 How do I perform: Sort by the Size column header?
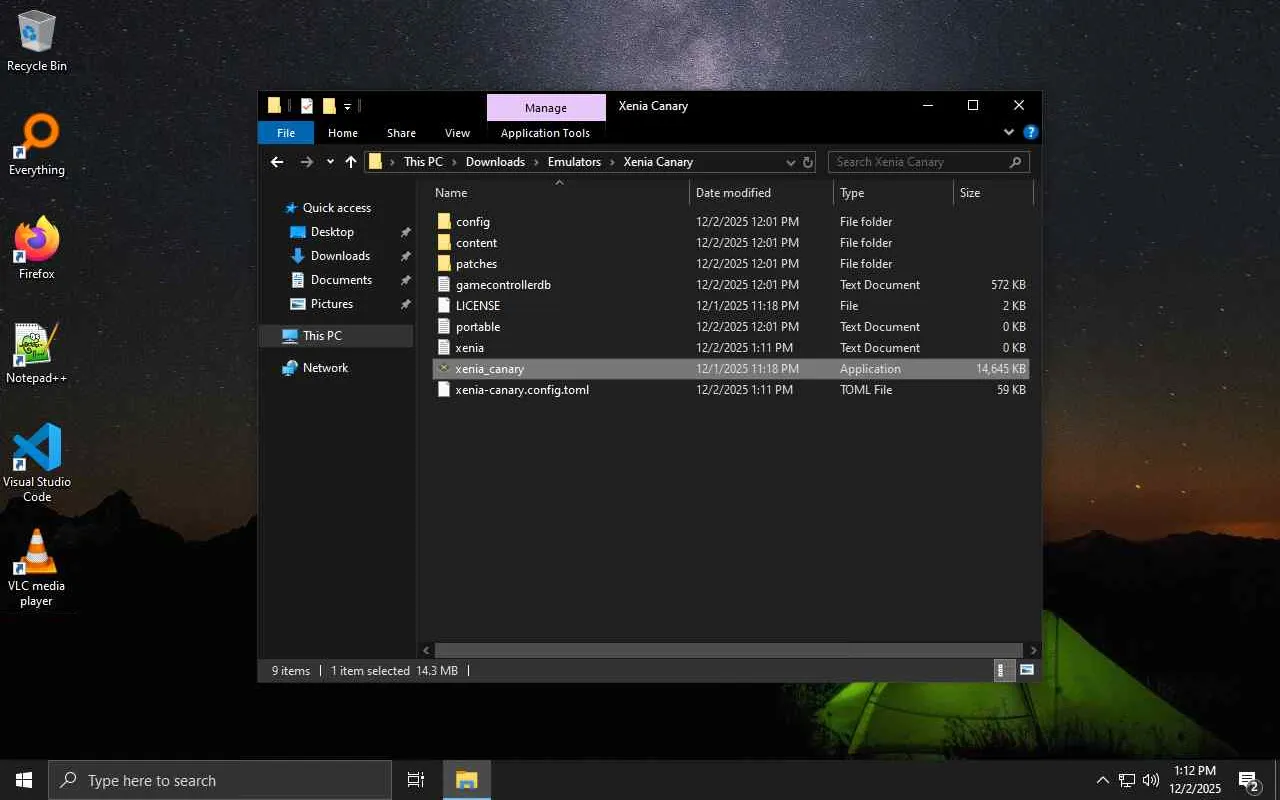click(993, 193)
